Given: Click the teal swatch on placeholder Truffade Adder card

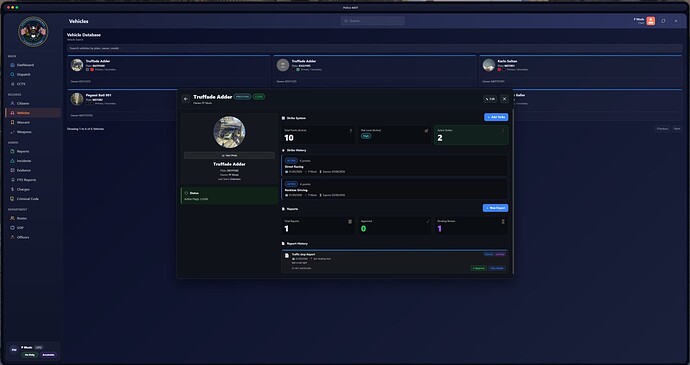Looking at the screenshot, I should point(298,70).
